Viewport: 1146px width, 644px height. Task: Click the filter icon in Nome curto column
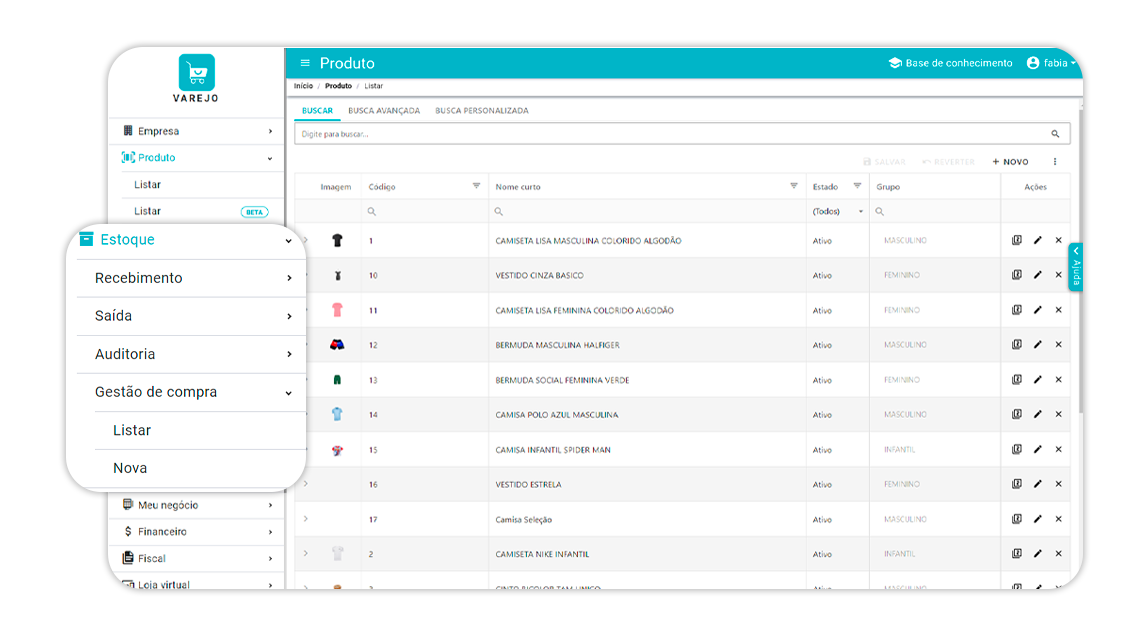click(794, 186)
